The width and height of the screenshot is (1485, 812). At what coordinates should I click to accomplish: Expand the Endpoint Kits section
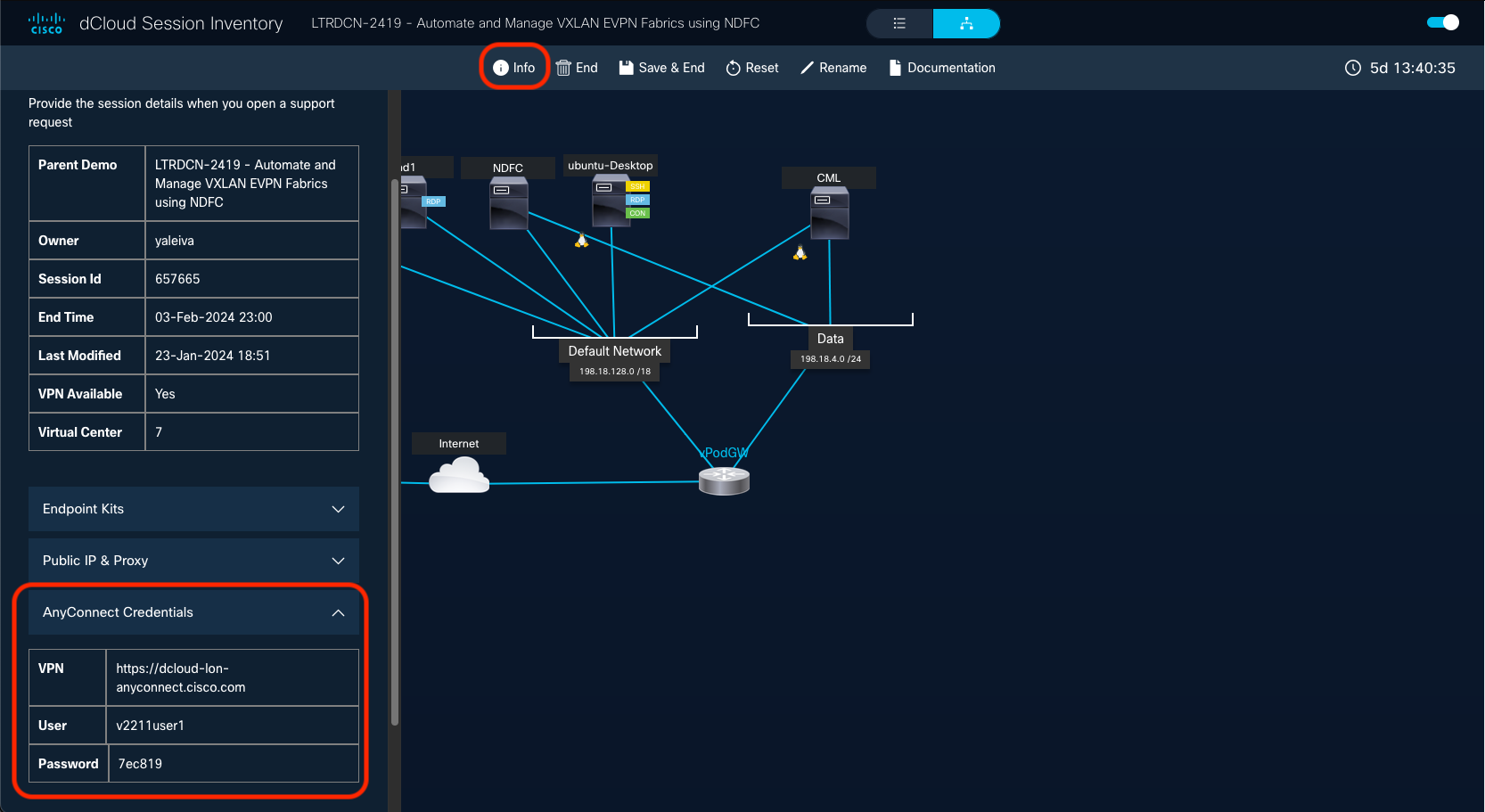(x=193, y=509)
